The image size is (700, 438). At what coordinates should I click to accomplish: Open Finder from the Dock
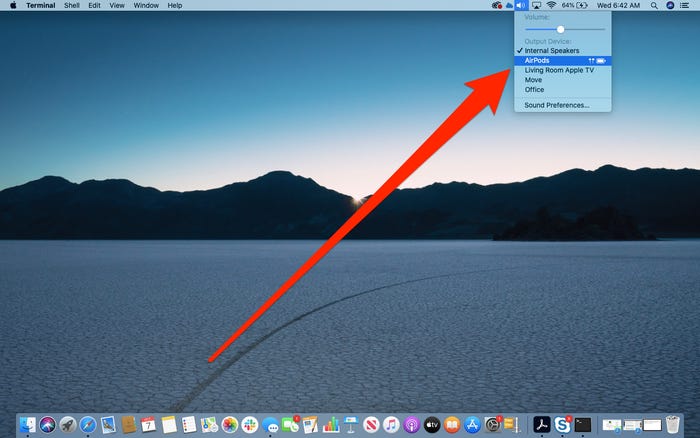[x=28, y=425]
